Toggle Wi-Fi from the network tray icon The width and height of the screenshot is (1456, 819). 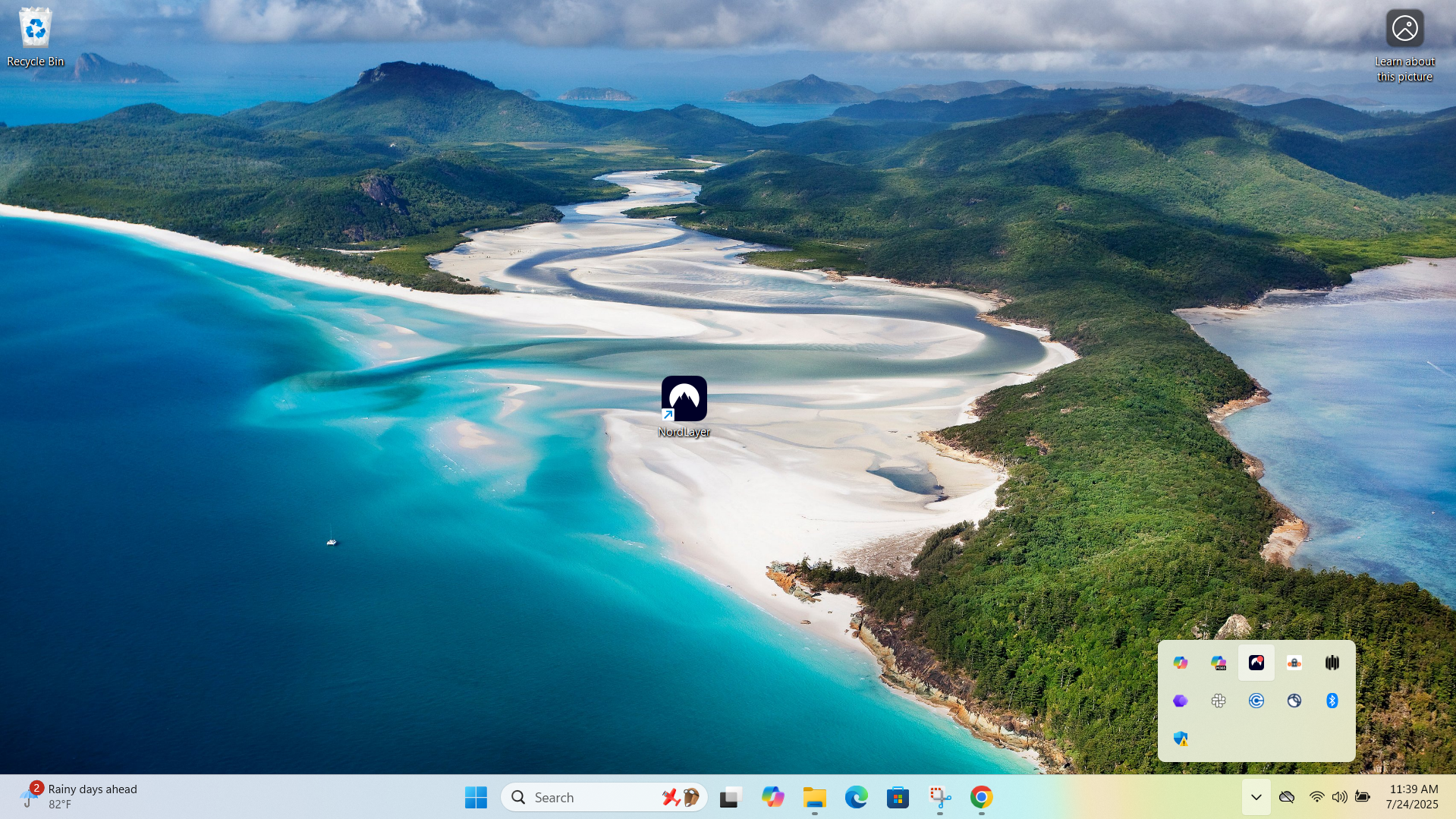(1316, 797)
